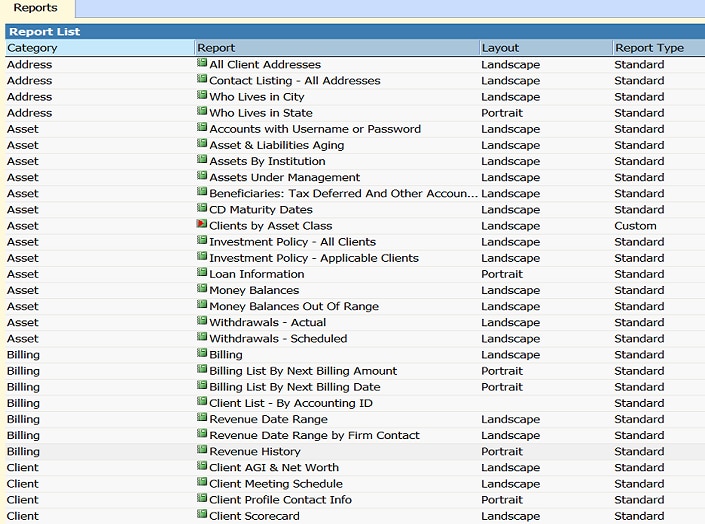Click the icon beside All Client Addresses

202,64
